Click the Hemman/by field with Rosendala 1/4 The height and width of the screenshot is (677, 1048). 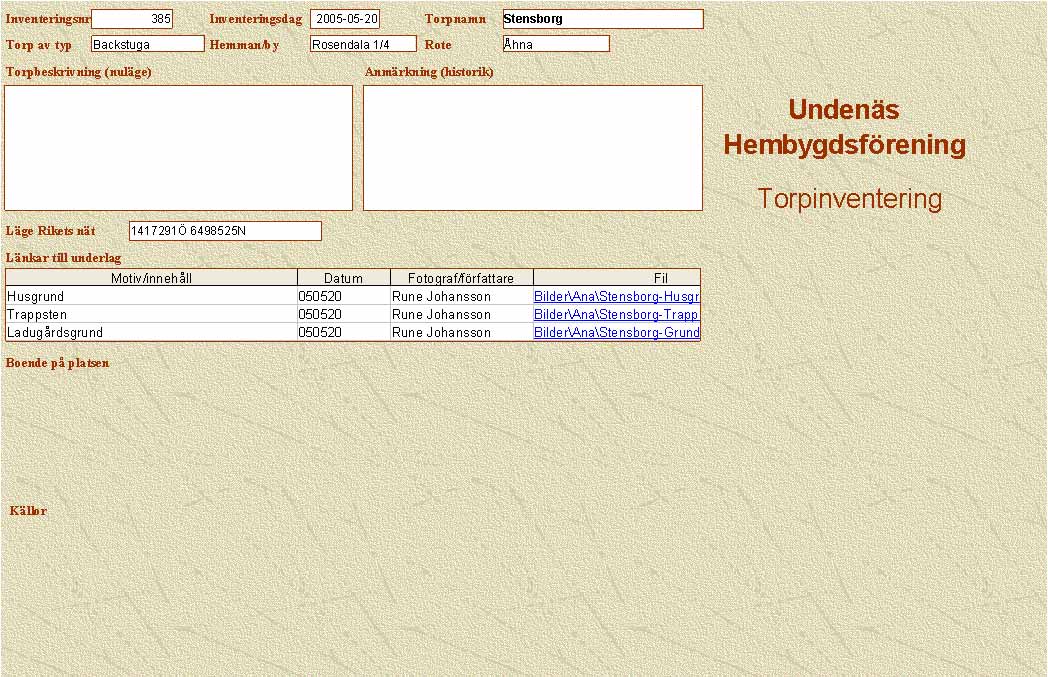pos(362,44)
